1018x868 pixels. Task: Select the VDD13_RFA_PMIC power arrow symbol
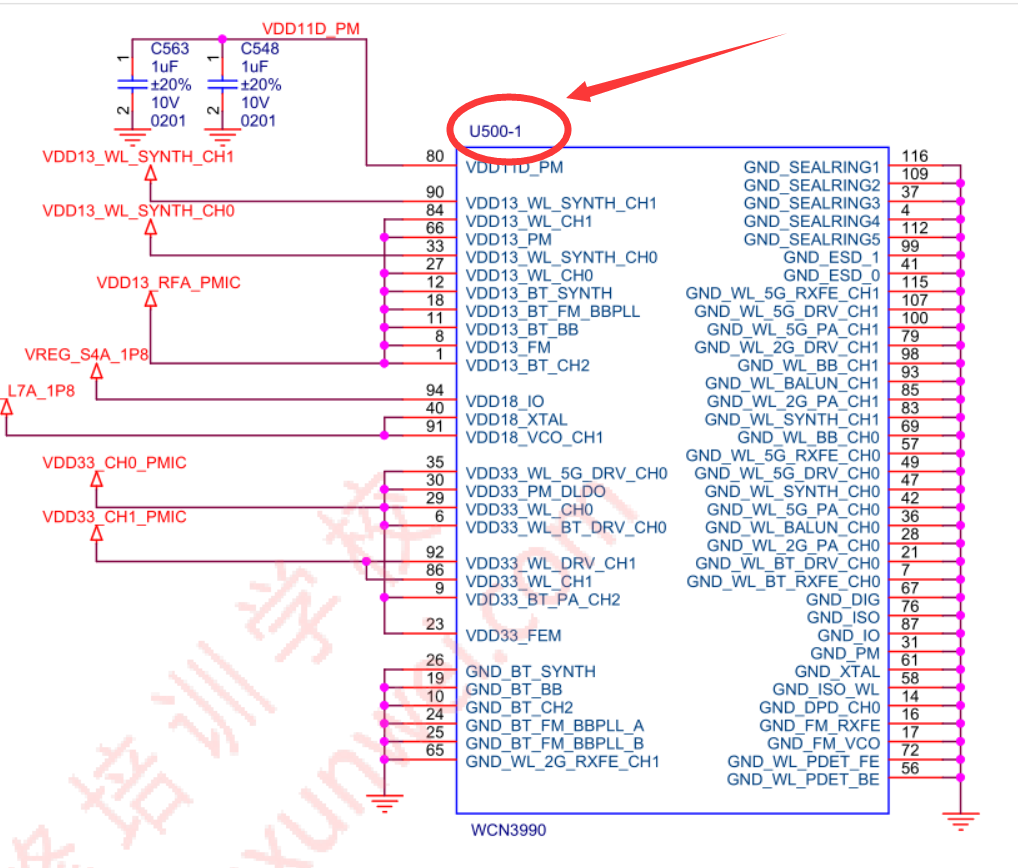(151, 299)
